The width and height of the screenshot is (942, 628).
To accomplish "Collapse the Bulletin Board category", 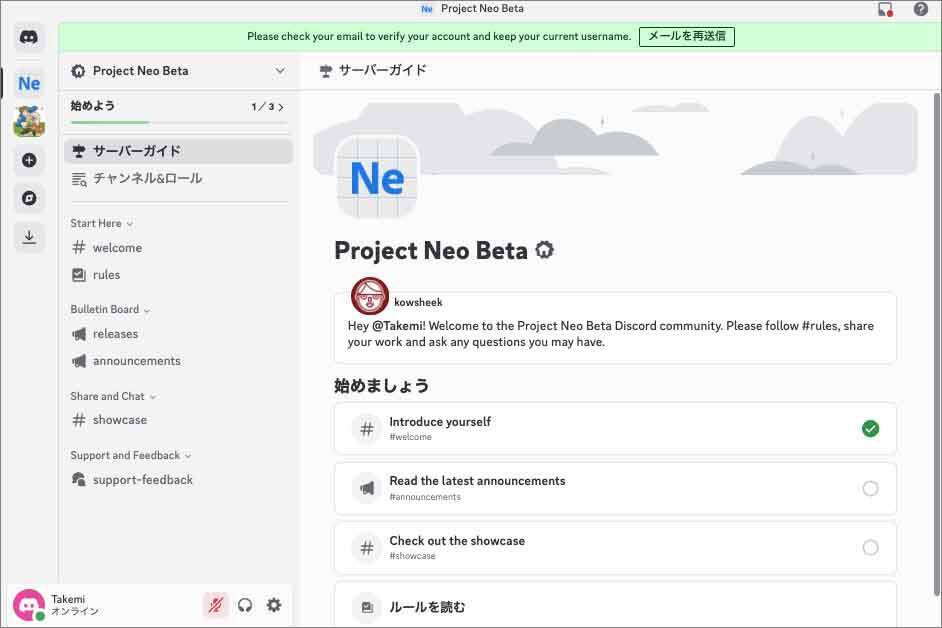I will click(x=110, y=310).
